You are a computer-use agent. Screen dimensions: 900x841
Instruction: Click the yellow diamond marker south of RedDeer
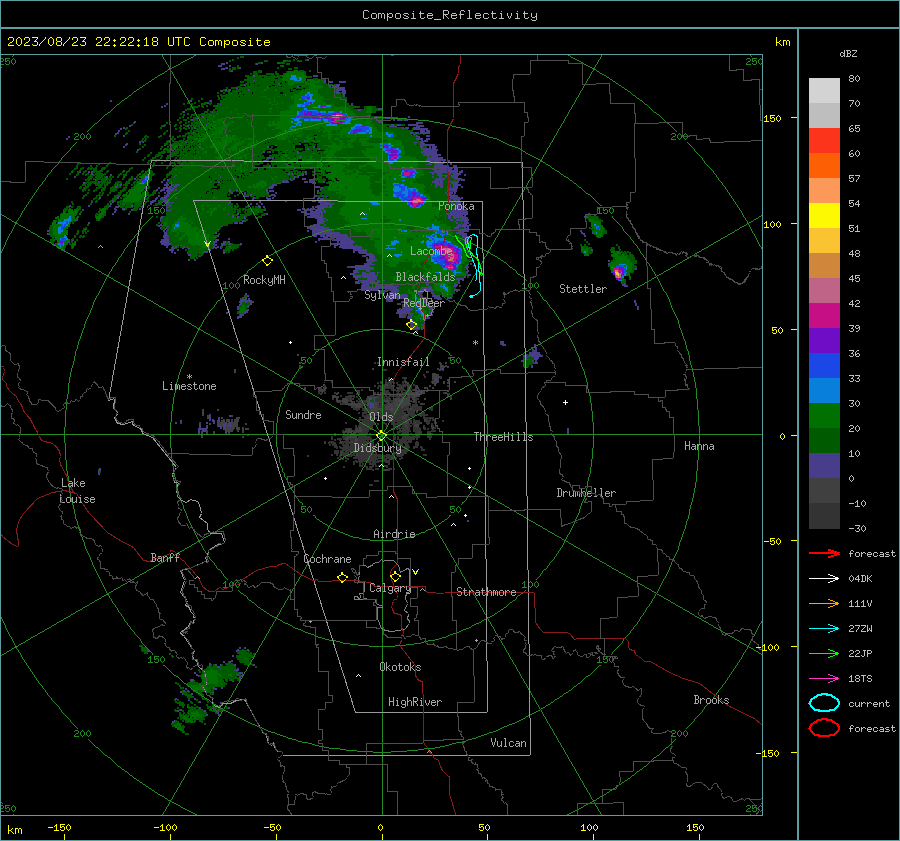[x=412, y=325]
